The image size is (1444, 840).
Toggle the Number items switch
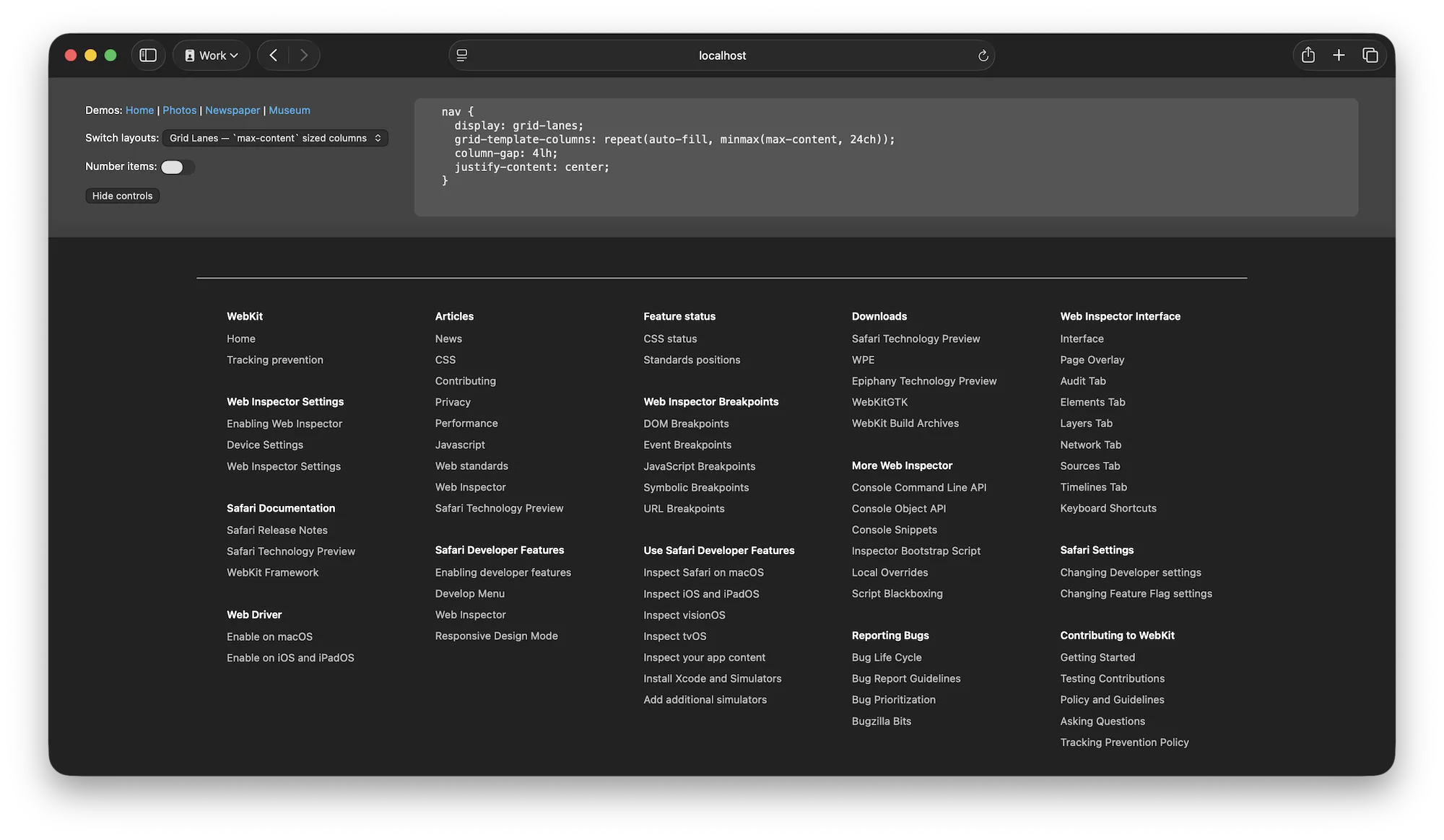tap(177, 167)
